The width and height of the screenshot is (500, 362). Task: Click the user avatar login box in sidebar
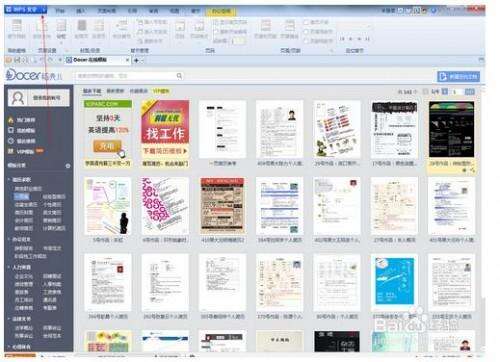click(x=39, y=98)
